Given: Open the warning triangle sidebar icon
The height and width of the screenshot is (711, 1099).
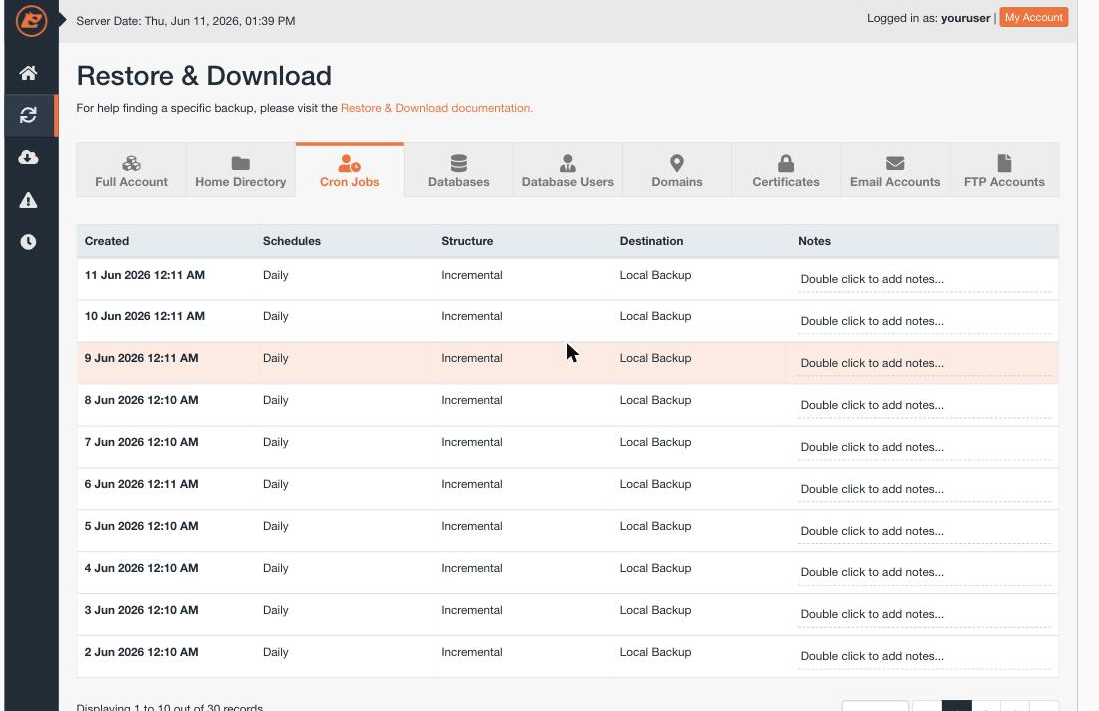Looking at the screenshot, I should pos(28,201).
